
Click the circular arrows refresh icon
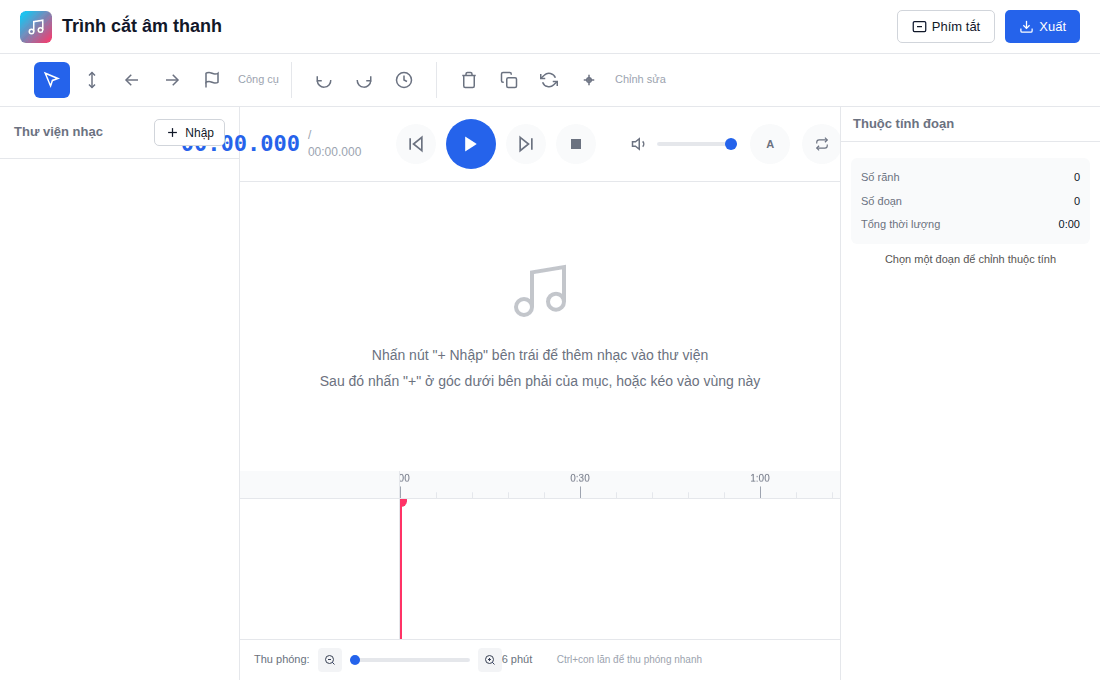pos(549,80)
